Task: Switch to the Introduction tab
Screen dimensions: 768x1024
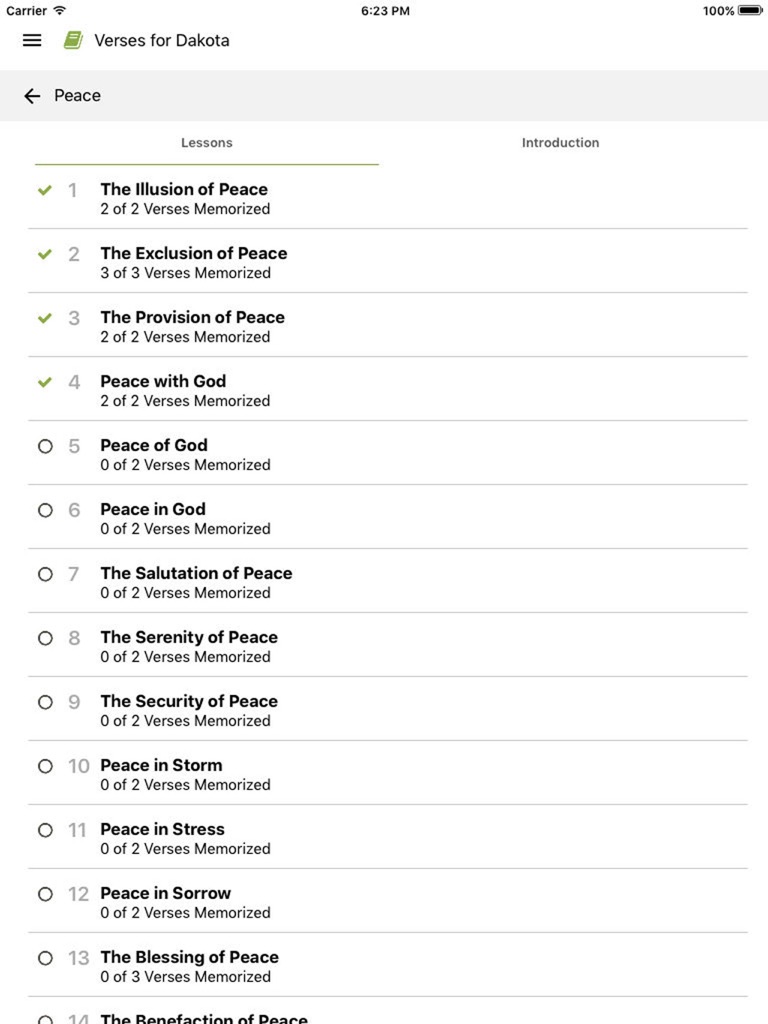Action: click(560, 143)
